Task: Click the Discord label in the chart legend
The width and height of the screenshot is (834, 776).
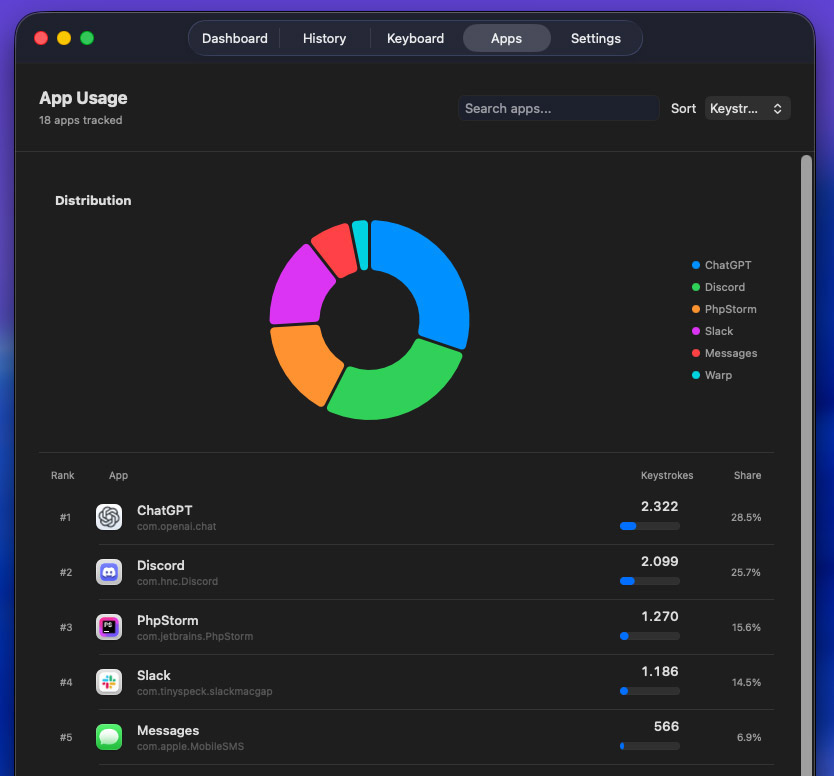Action: coord(724,287)
